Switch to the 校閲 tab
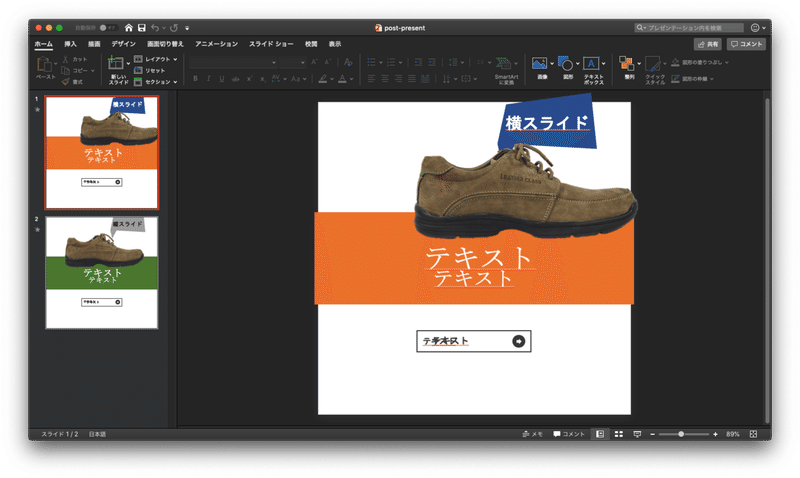This screenshot has height=478, width=800. (311, 44)
